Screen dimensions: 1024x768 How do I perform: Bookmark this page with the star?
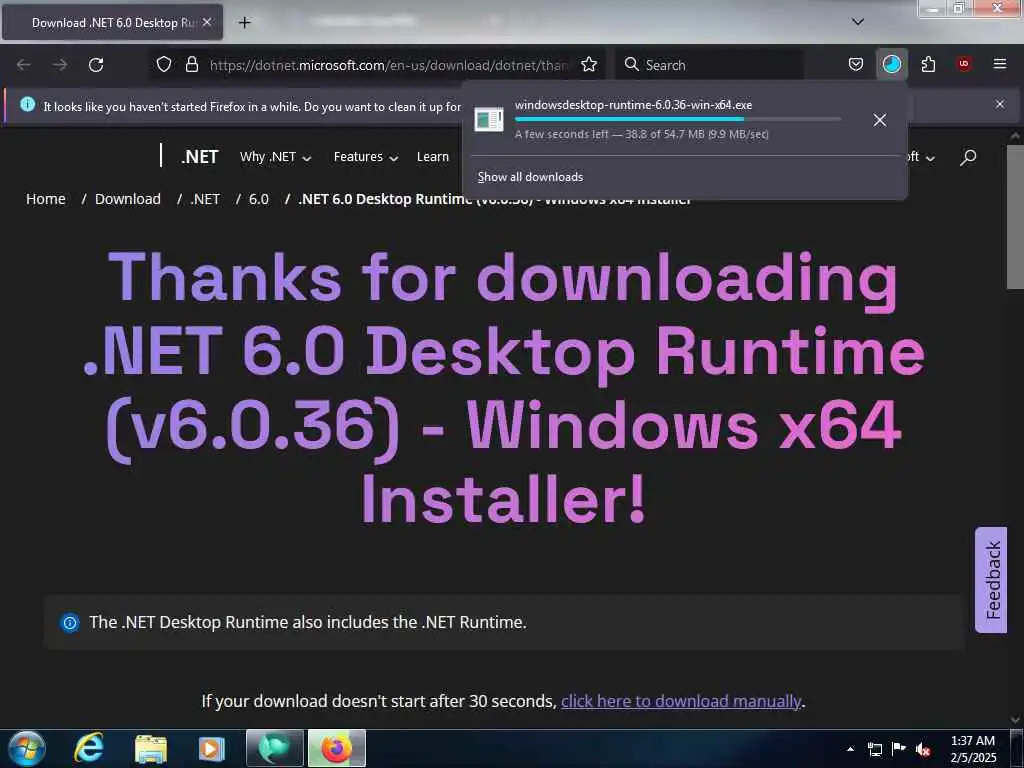(x=589, y=65)
